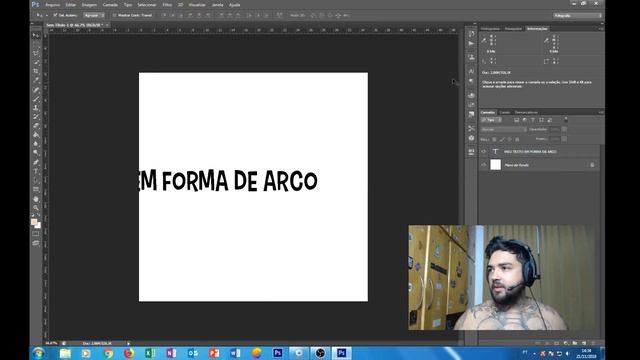Select the Dodge tool

36,153
